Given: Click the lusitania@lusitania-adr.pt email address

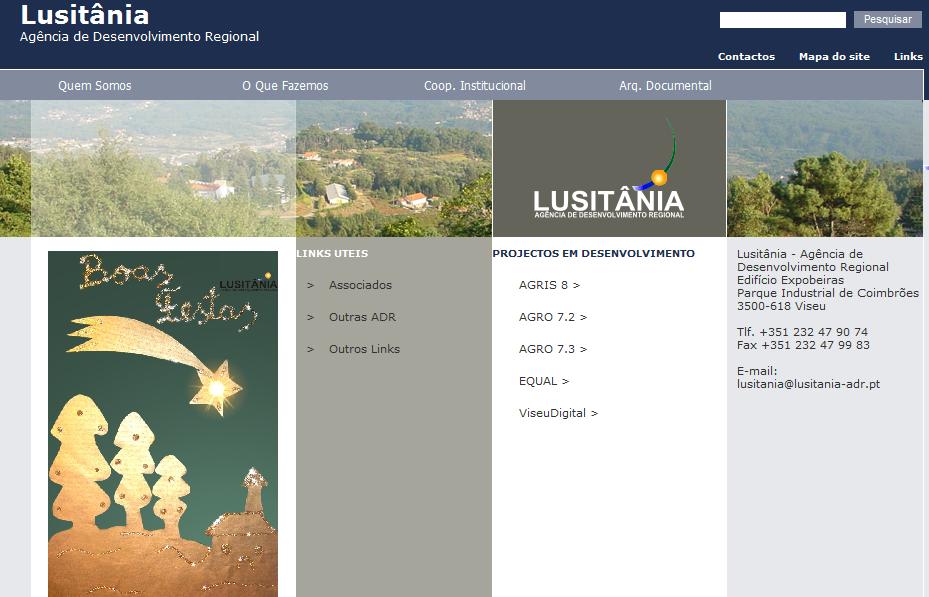Looking at the screenshot, I should click(x=808, y=384).
